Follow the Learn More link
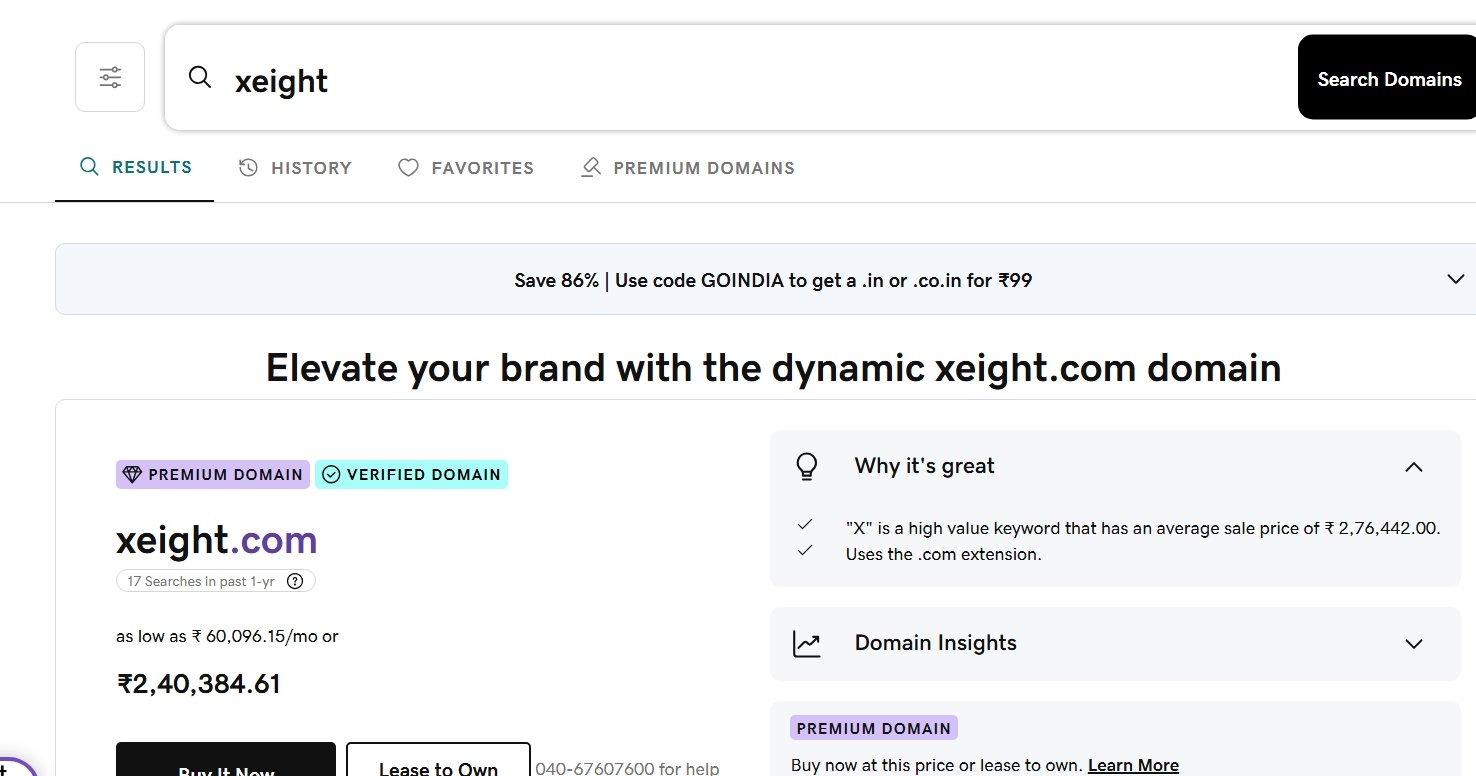1476x776 pixels. point(1133,765)
